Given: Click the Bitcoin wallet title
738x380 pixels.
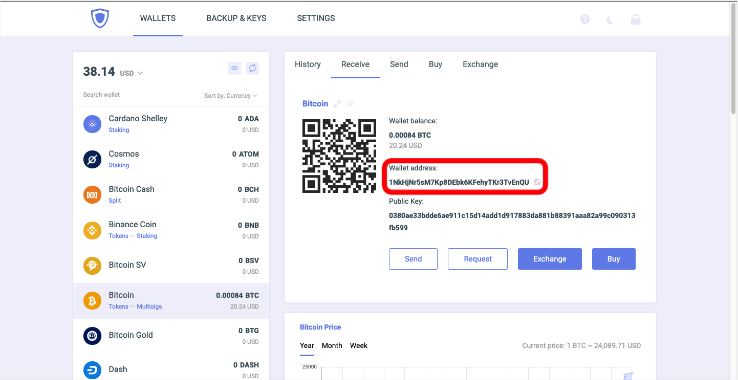Looking at the screenshot, I should [315, 104].
